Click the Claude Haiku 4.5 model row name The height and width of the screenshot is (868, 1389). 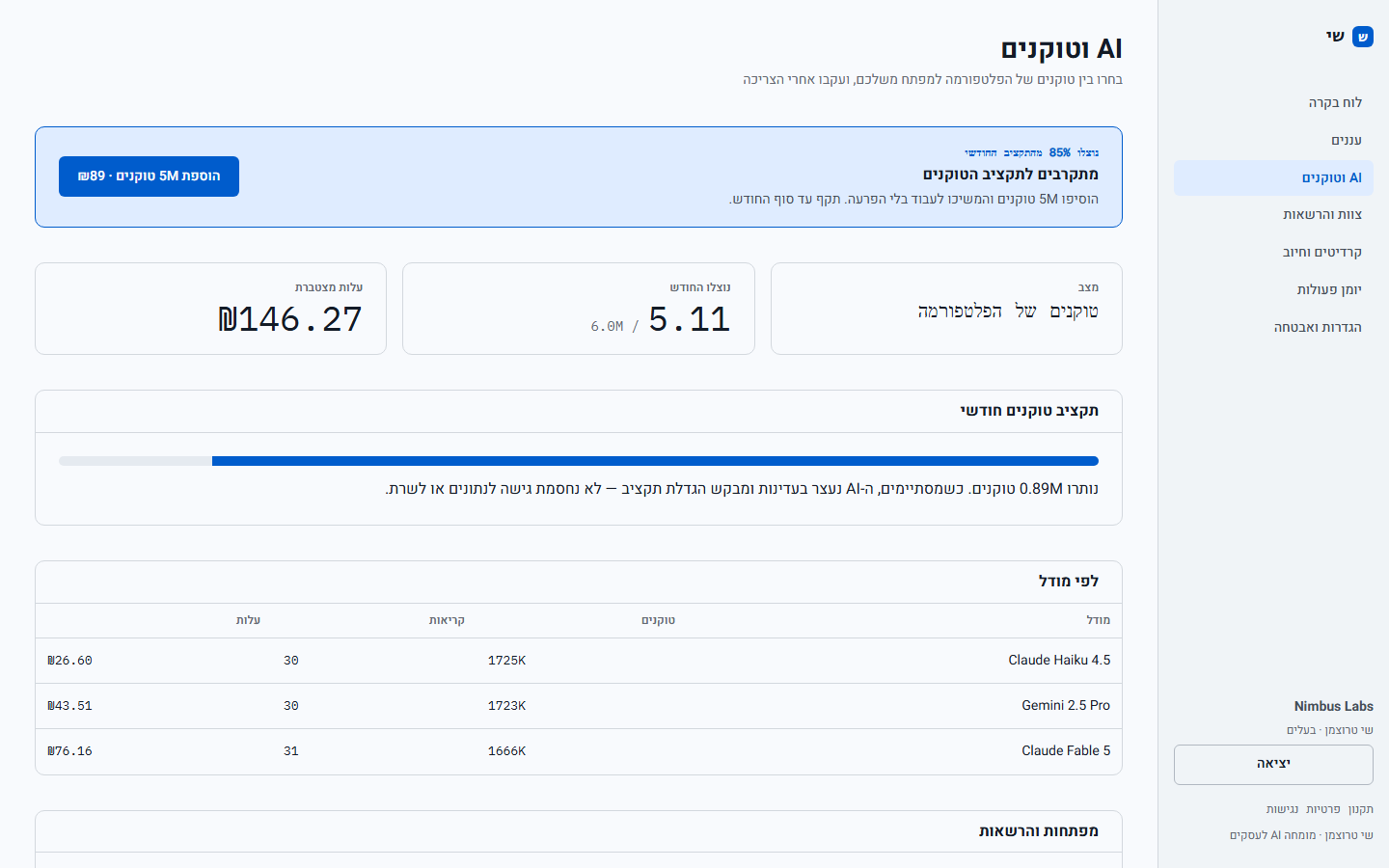pos(1059,661)
